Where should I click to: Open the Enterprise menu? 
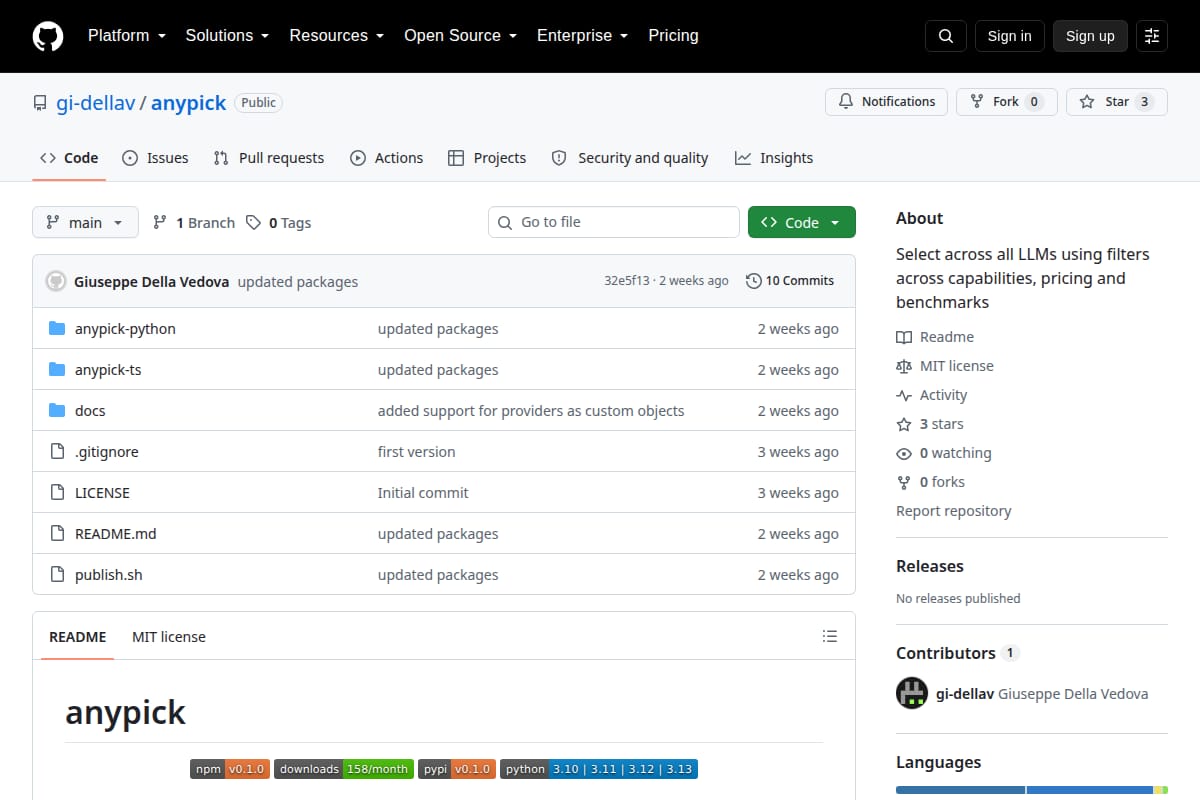coord(582,36)
